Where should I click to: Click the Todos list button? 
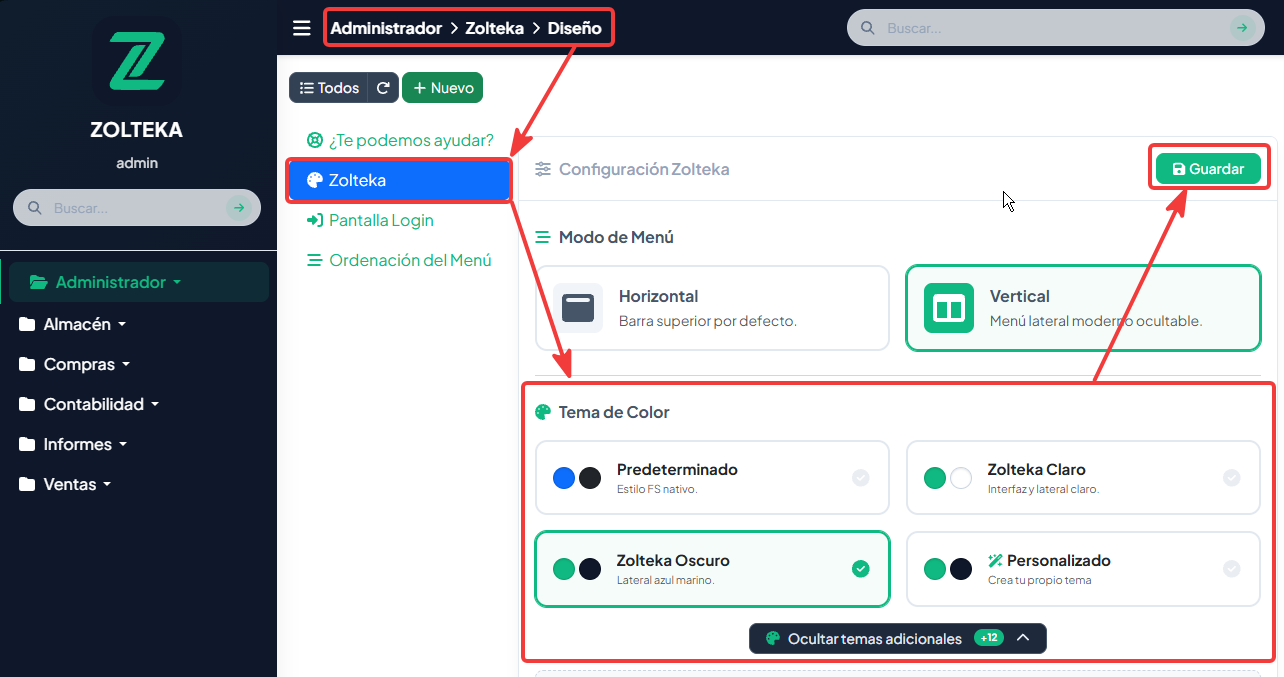[x=329, y=88]
